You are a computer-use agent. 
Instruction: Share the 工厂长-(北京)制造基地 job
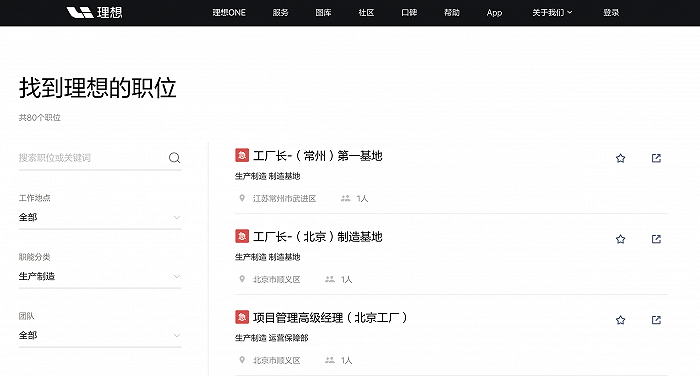(x=656, y=239)
